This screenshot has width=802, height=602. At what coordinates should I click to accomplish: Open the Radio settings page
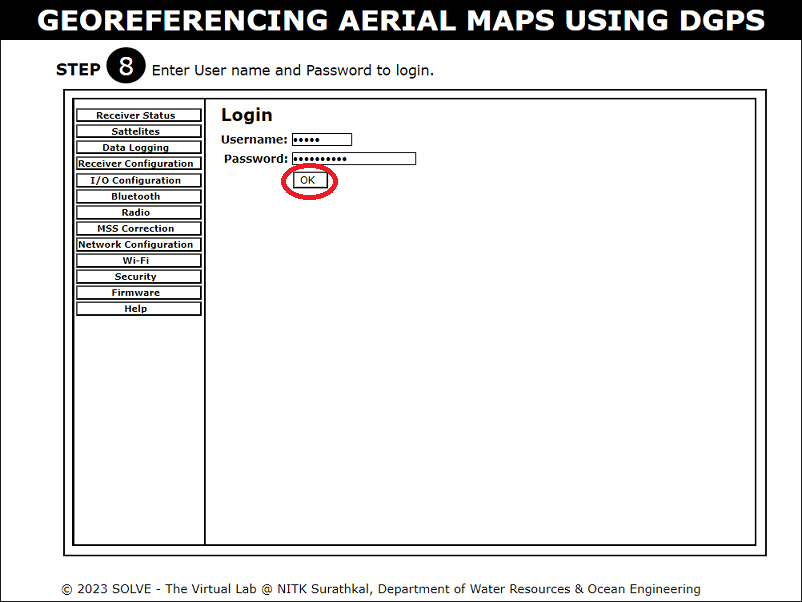pos(138,213)
